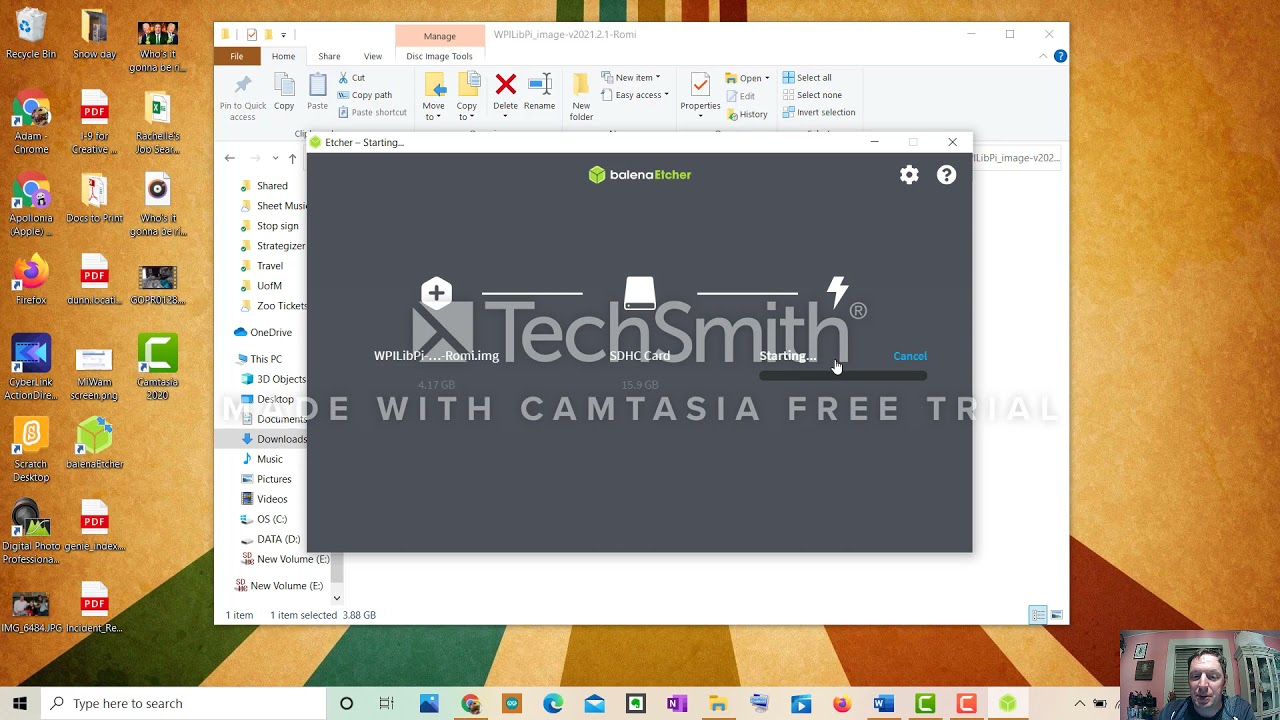The image size is (1280, 720).
Task: Select the Recycle Bin desktop icon
Action: (x=31, y=34)
